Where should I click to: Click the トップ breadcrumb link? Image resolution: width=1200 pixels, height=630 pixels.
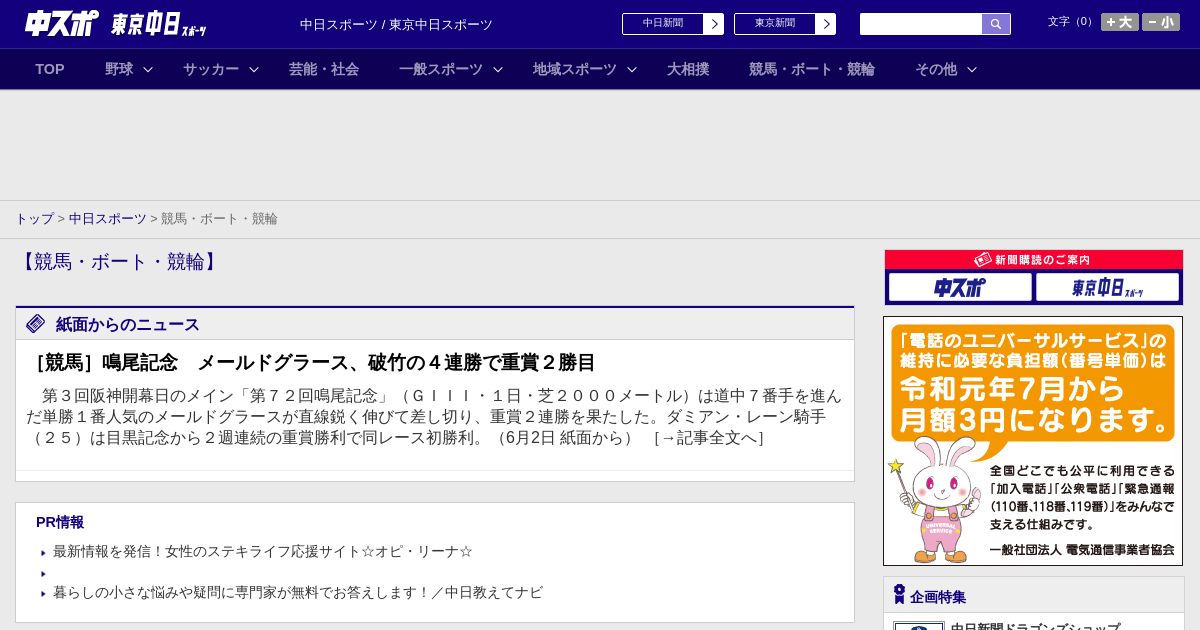(x=34, y=218)
